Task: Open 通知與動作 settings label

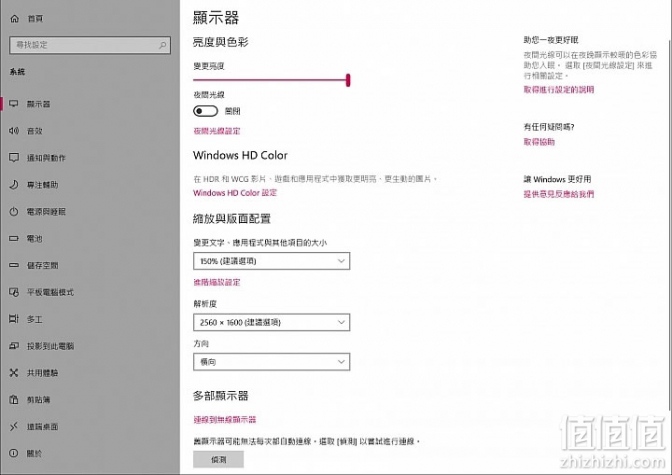Action: [x=46, y=158]
